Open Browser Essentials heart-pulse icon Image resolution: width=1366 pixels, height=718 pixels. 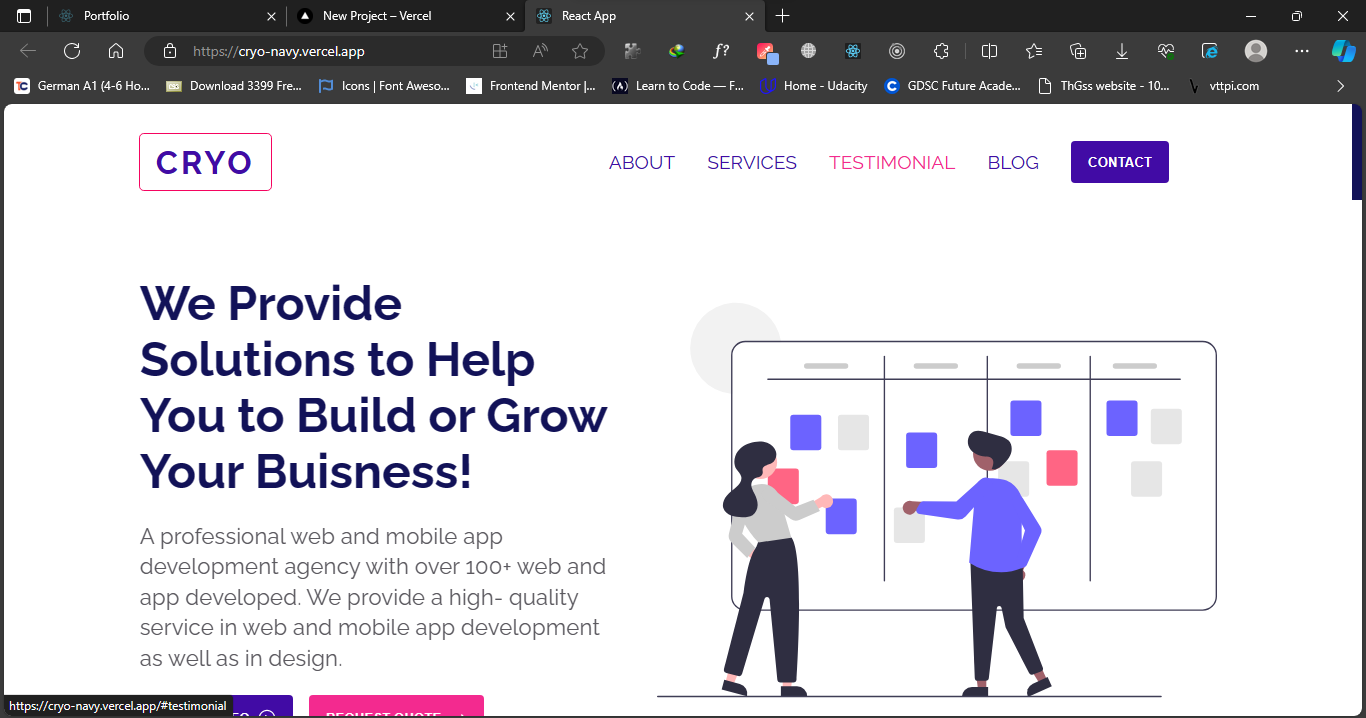click(x=1165, y=50)
